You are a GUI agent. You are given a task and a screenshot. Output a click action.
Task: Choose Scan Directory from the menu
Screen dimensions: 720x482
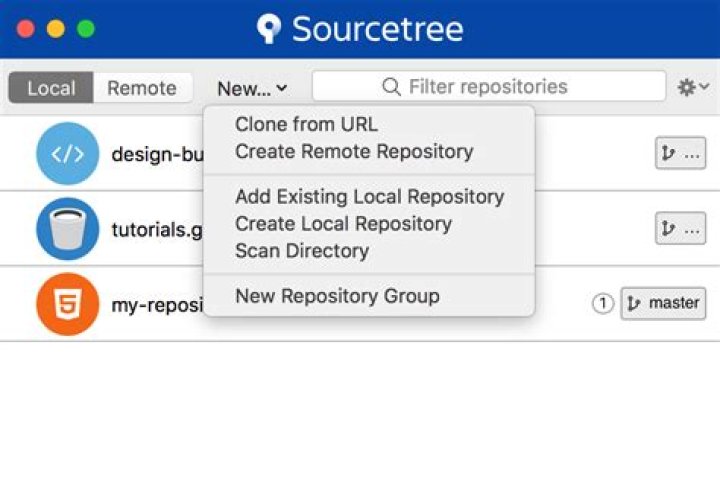302,251
